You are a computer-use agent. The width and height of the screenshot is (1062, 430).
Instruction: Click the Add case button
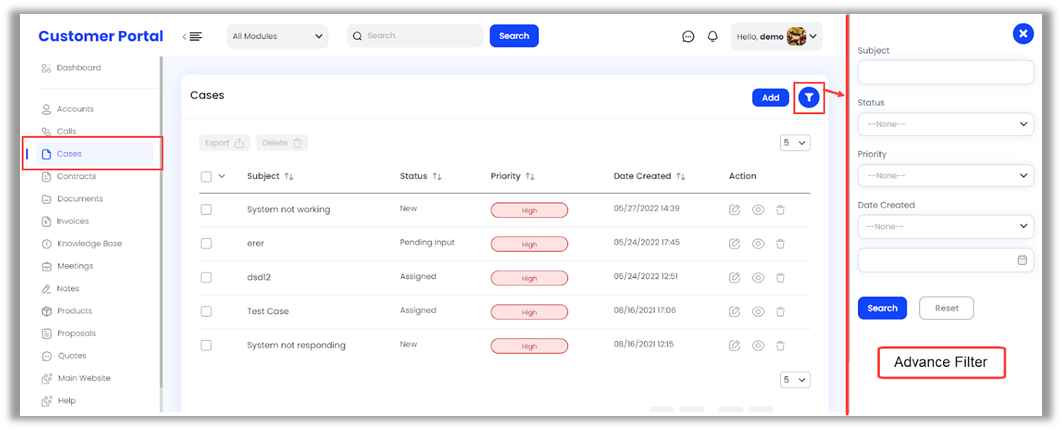click(770, 97)
